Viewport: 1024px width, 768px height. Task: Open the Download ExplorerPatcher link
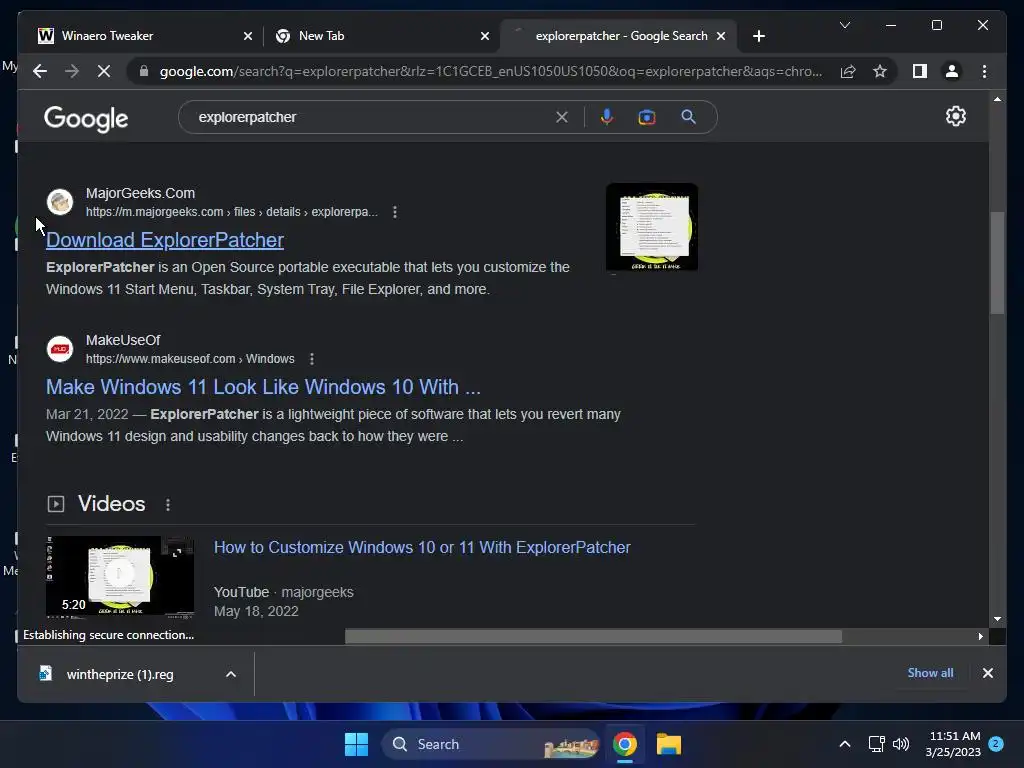165,240
